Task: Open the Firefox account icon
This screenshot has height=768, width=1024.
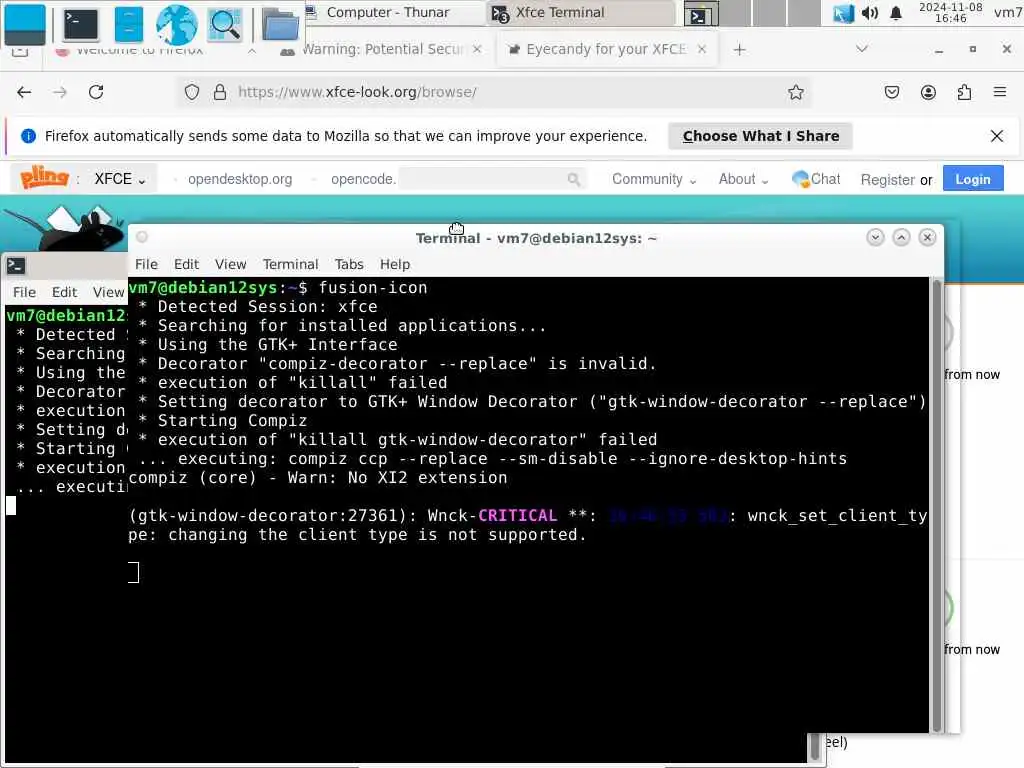Action: click(928, 92)
